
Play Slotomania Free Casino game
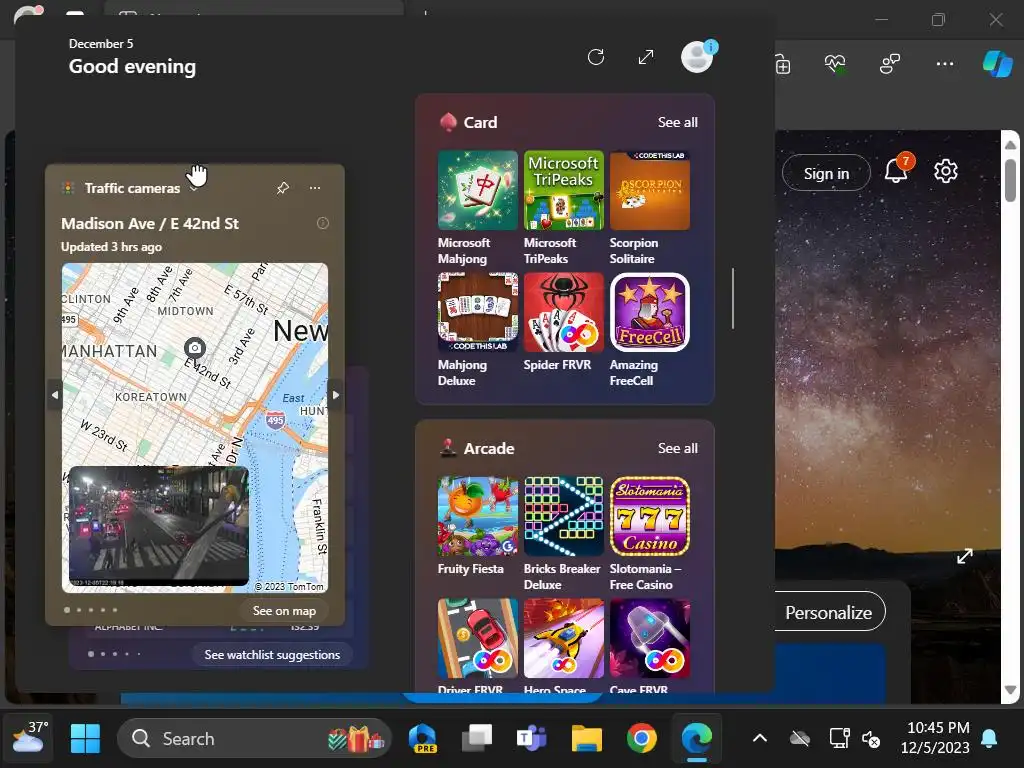(650, 517)
